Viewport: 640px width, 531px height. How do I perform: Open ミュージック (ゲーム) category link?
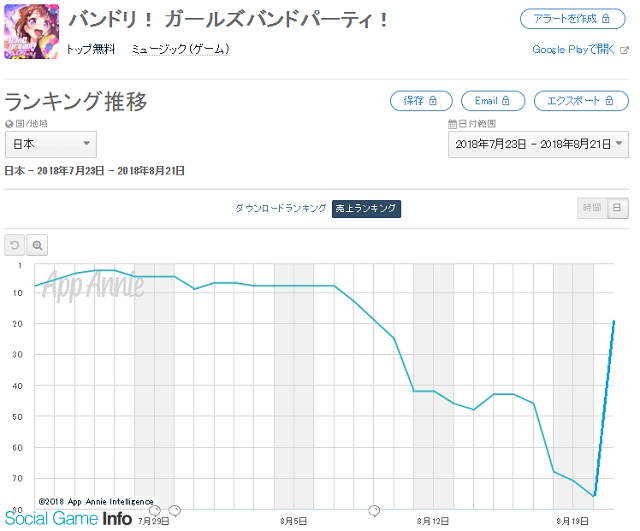coord(180,49)
